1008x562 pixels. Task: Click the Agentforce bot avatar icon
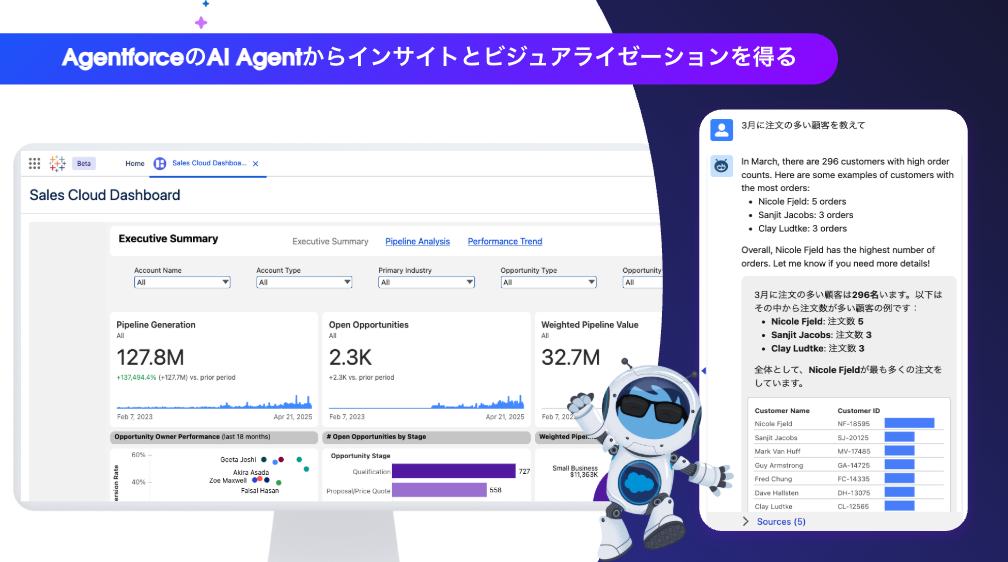[x=721, y=166]
